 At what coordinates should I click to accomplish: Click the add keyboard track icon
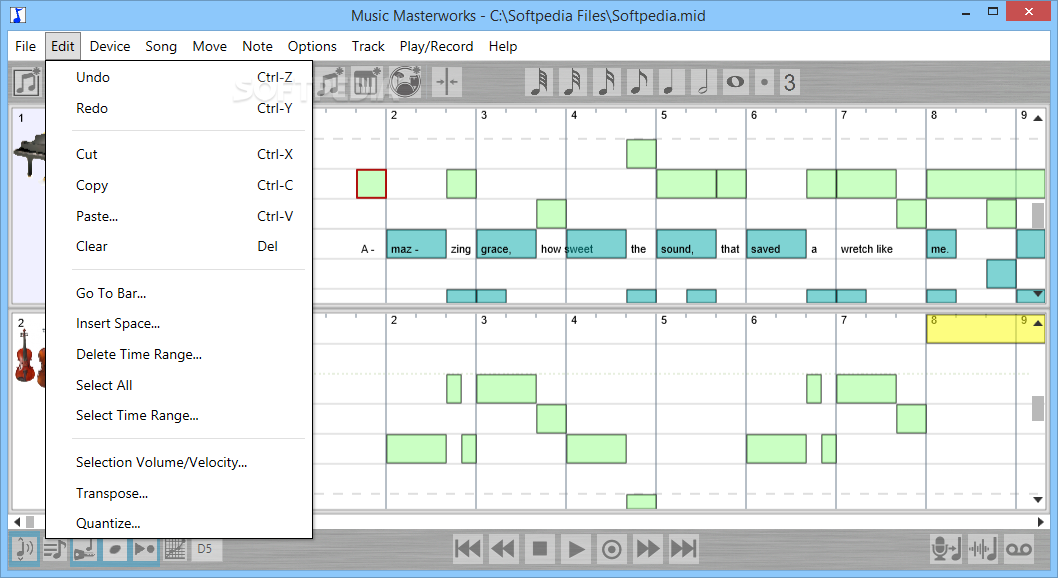(366, 82)
